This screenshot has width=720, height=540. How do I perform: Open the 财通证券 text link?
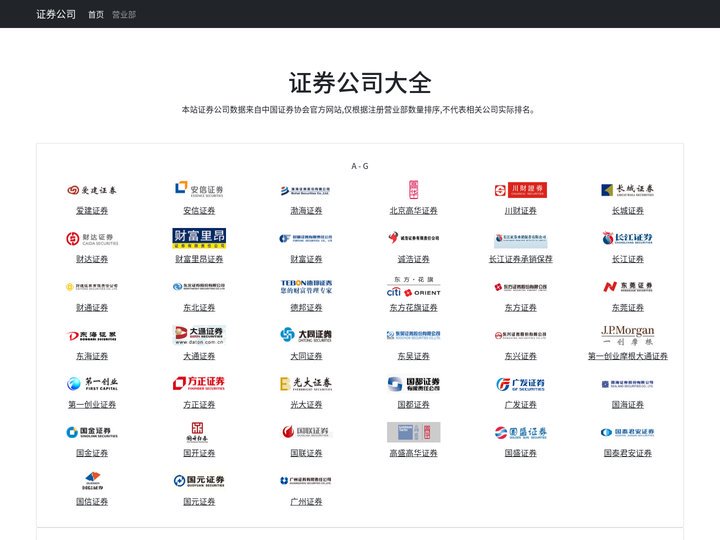click(92, 308)
